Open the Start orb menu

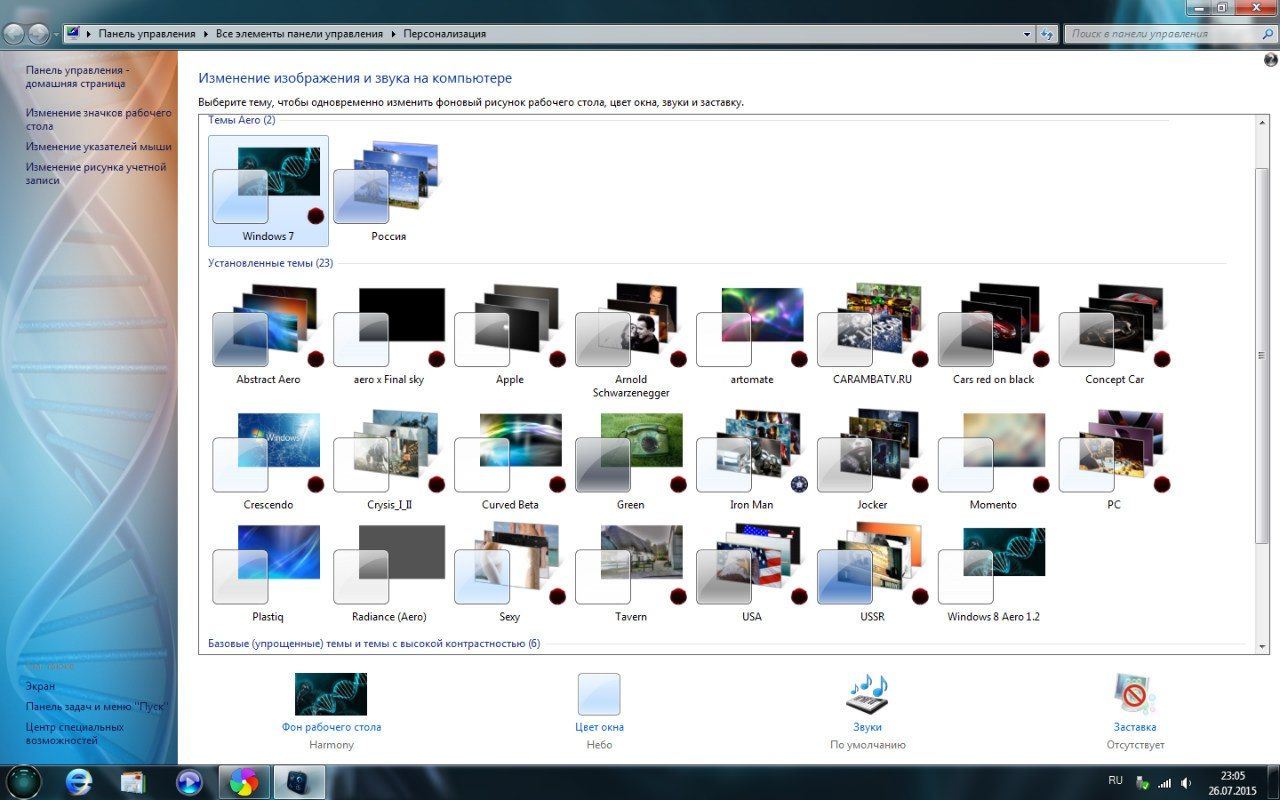tap(25, 781)
